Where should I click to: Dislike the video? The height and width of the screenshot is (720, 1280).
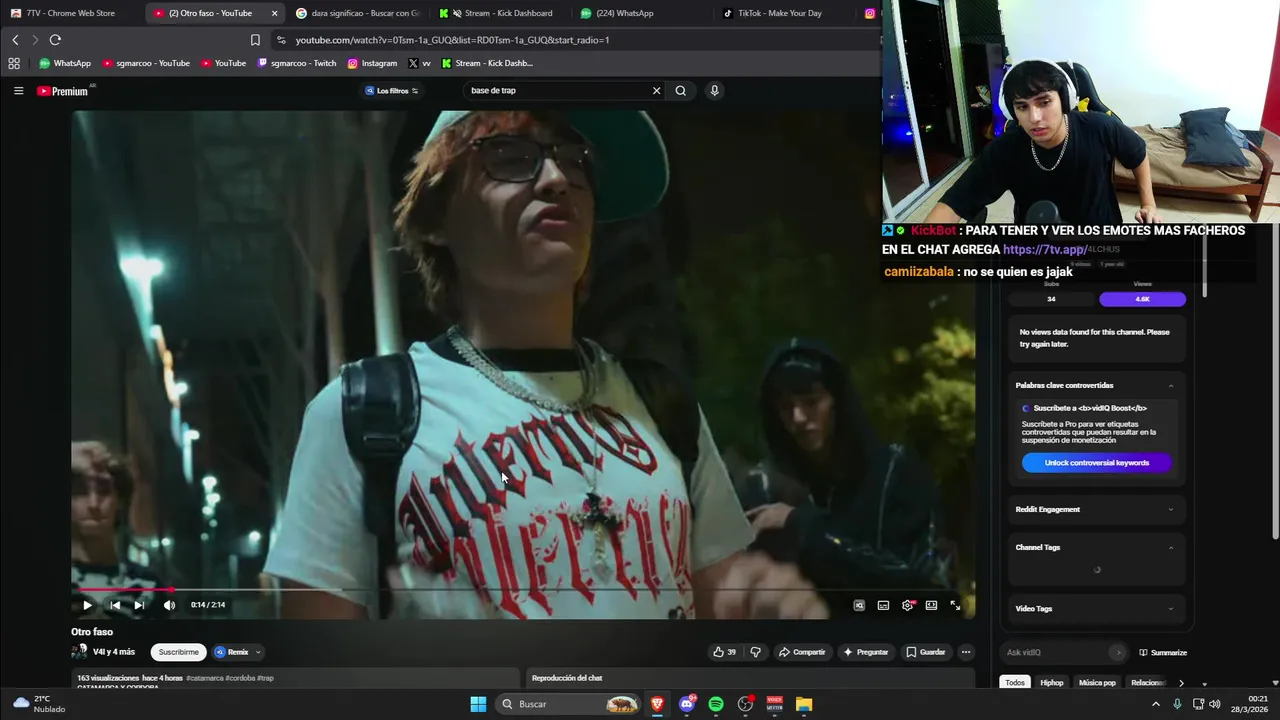click(x=755, y=652)
